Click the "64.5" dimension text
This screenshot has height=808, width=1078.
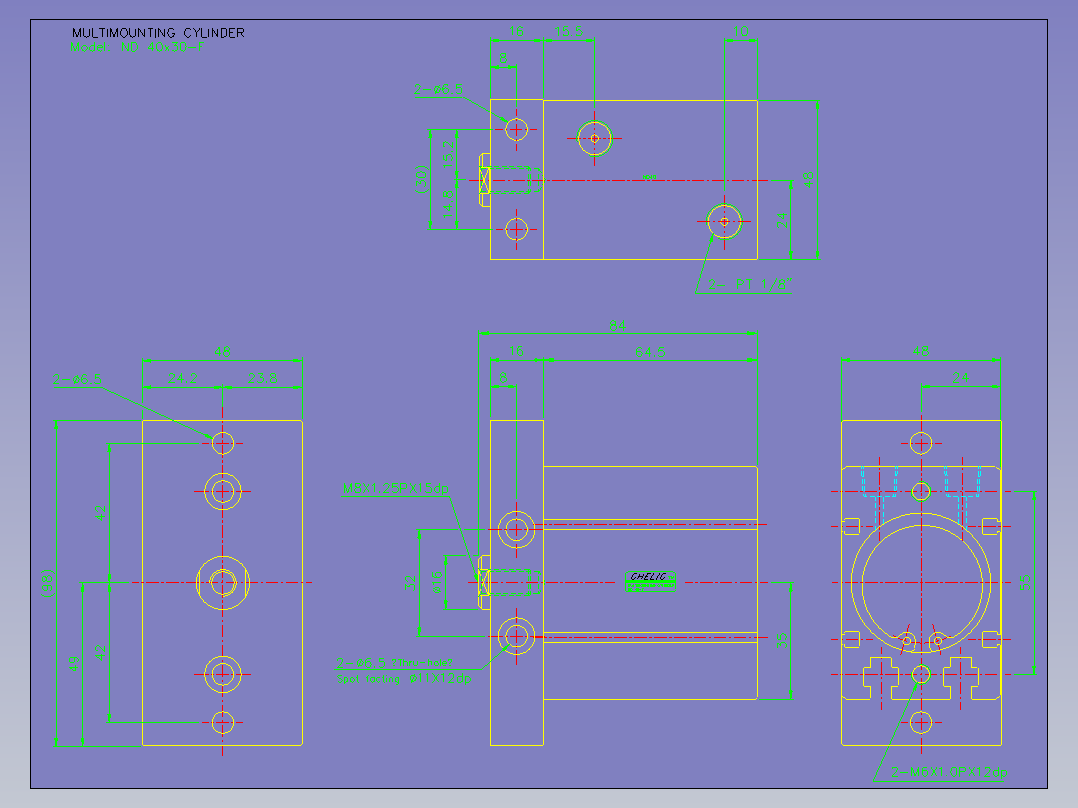650,352
